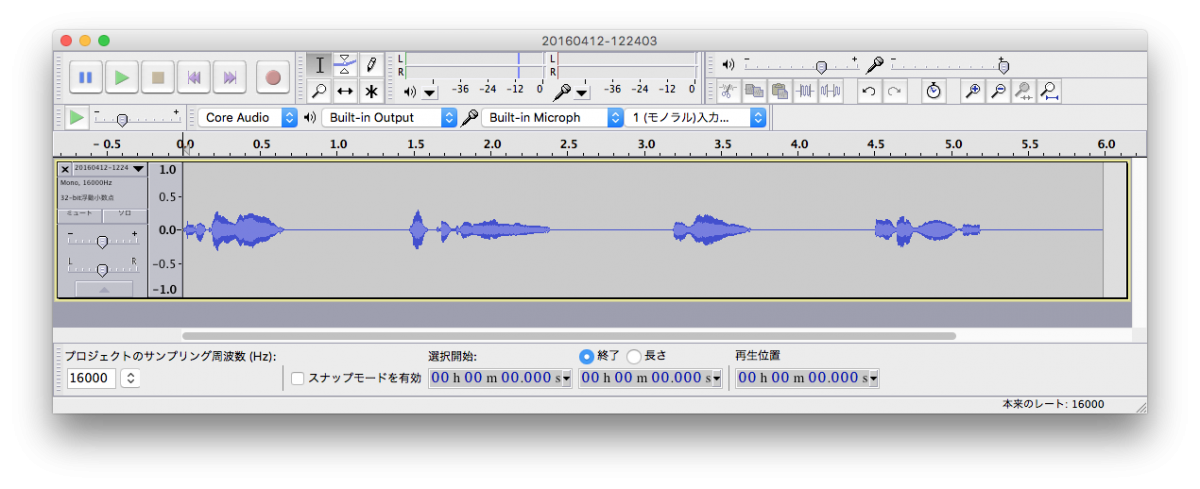The image size is (1200, 489).
Task: Open the Built-in Microph input dropdown
Action: pos(553,117)
